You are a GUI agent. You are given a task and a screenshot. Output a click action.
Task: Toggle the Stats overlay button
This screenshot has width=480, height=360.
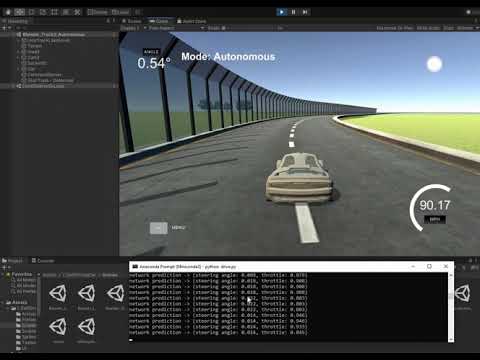tap(448, 28)
